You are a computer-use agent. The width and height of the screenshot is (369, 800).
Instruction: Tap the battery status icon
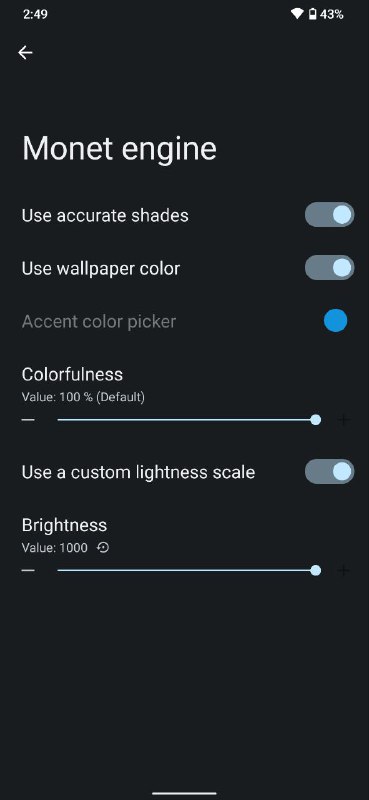point(312,14)
